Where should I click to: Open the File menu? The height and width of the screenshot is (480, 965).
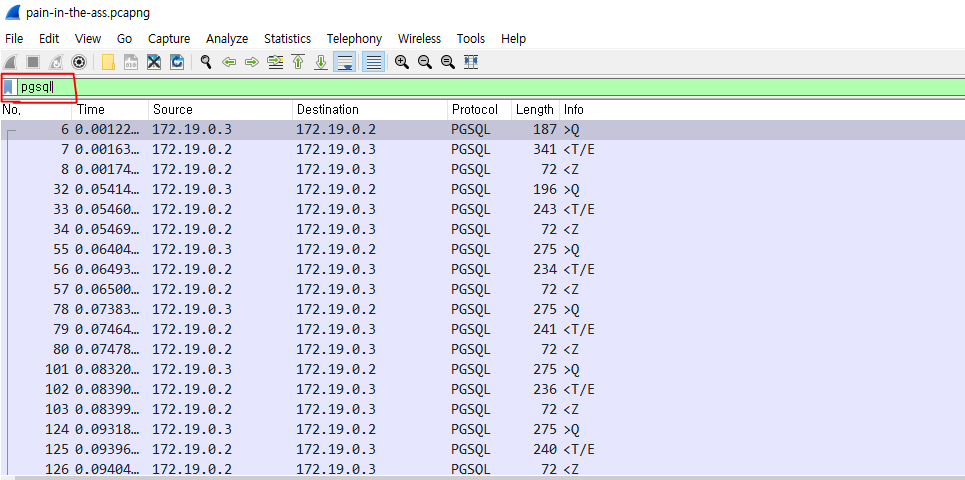(x=14, y=39)
